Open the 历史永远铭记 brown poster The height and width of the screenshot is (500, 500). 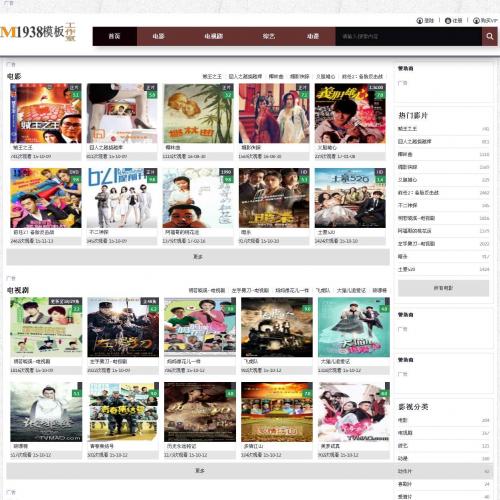[x=200, y=412]
